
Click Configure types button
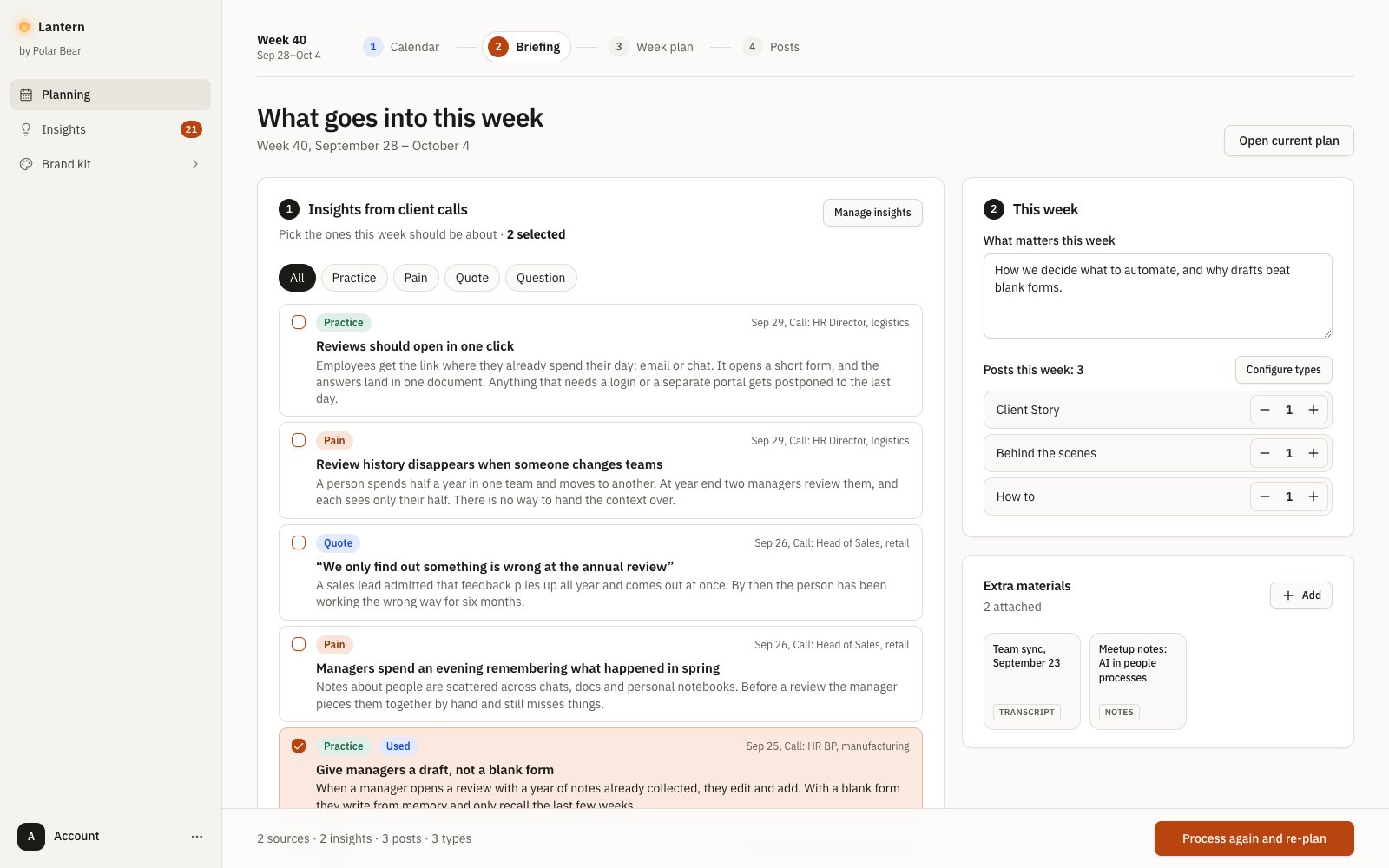click(1283, 370)
